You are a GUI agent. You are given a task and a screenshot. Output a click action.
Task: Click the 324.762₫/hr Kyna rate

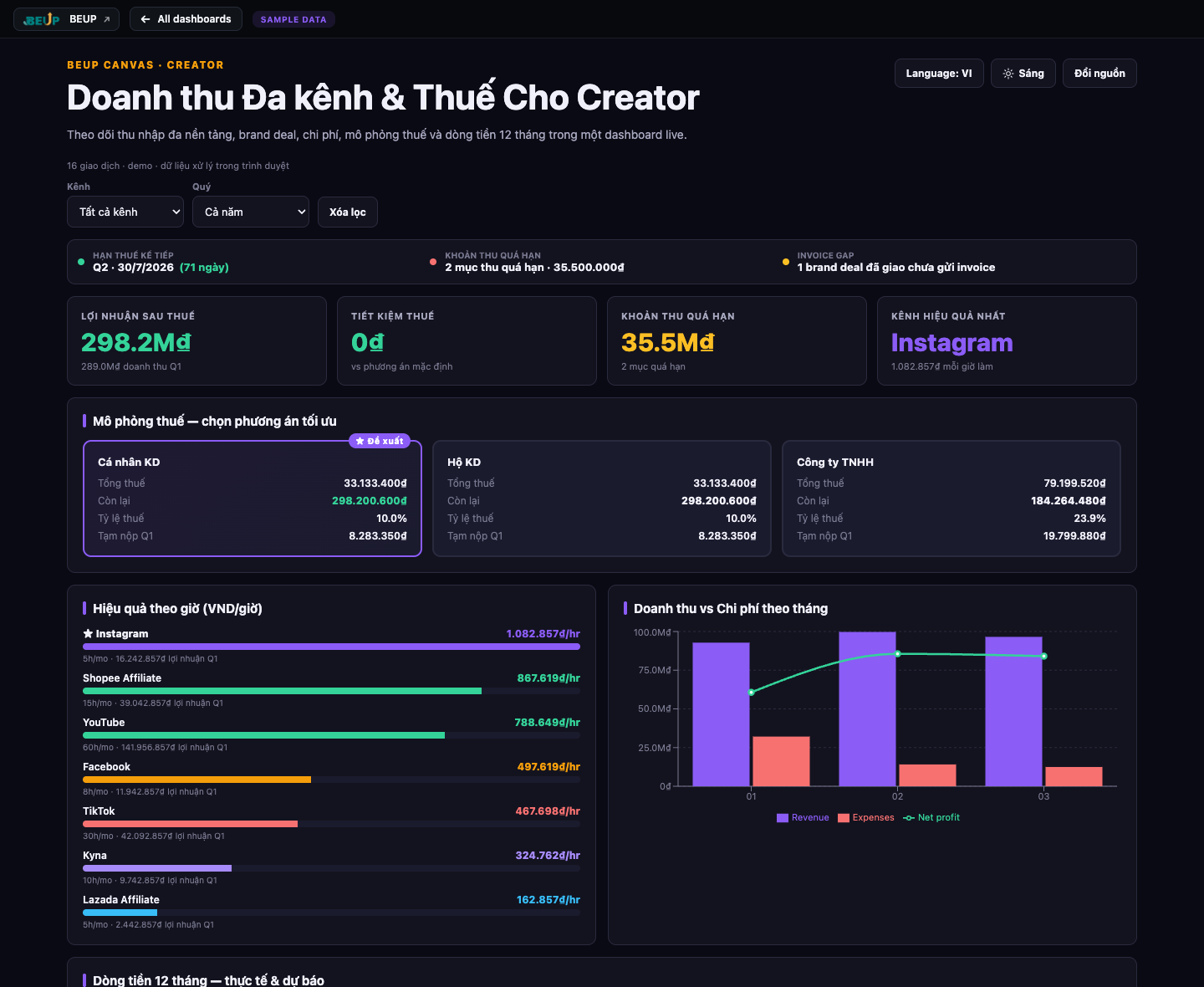pyautogui.click(x=548, y=856)
